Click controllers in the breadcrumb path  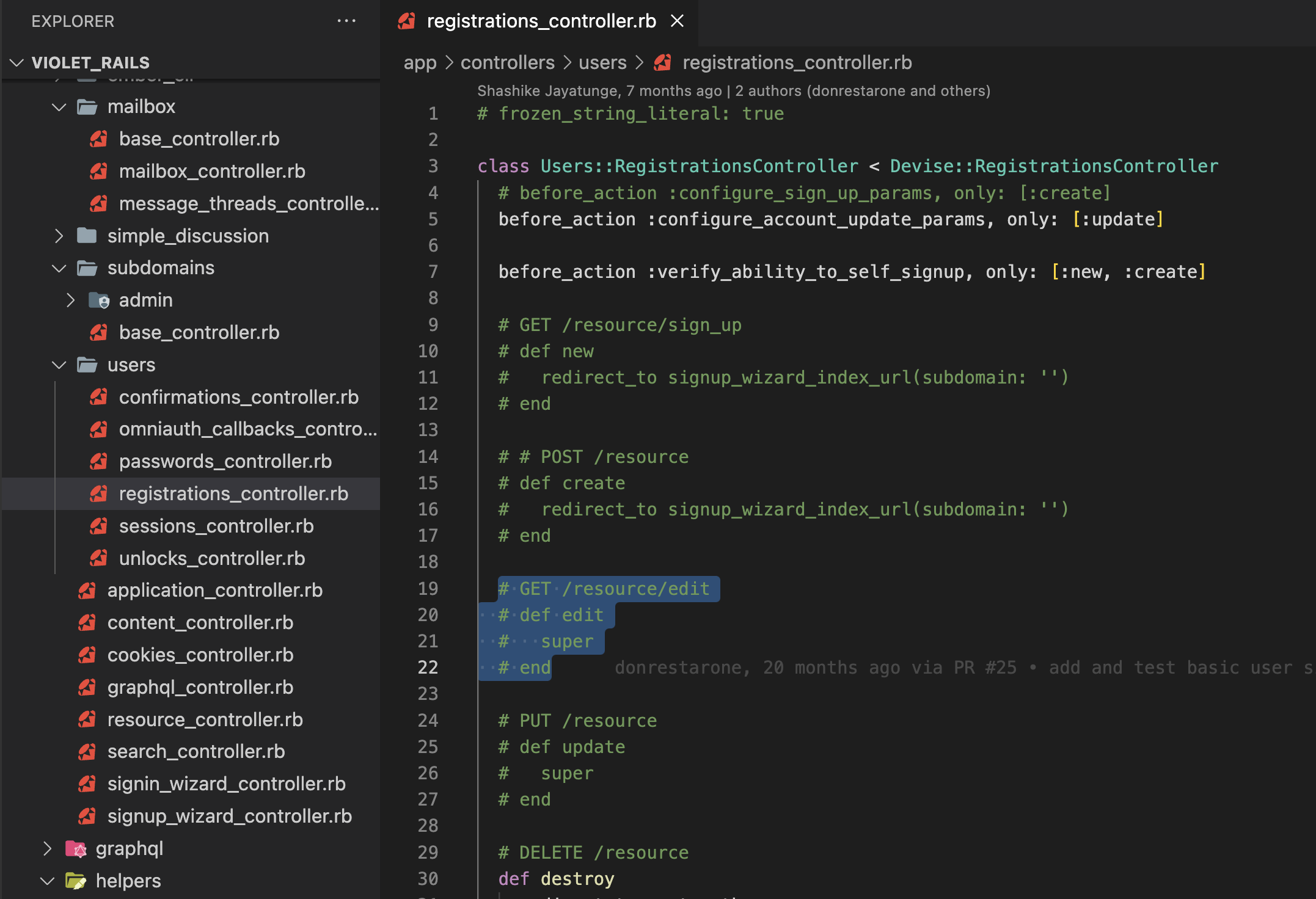click(507, 62)
